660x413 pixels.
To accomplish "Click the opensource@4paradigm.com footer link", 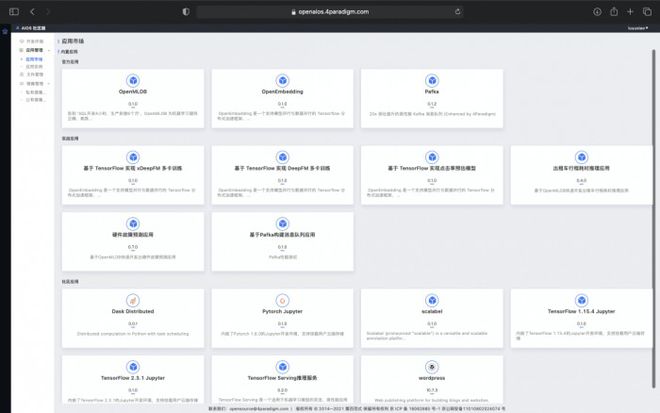I will tap(259, 408).
